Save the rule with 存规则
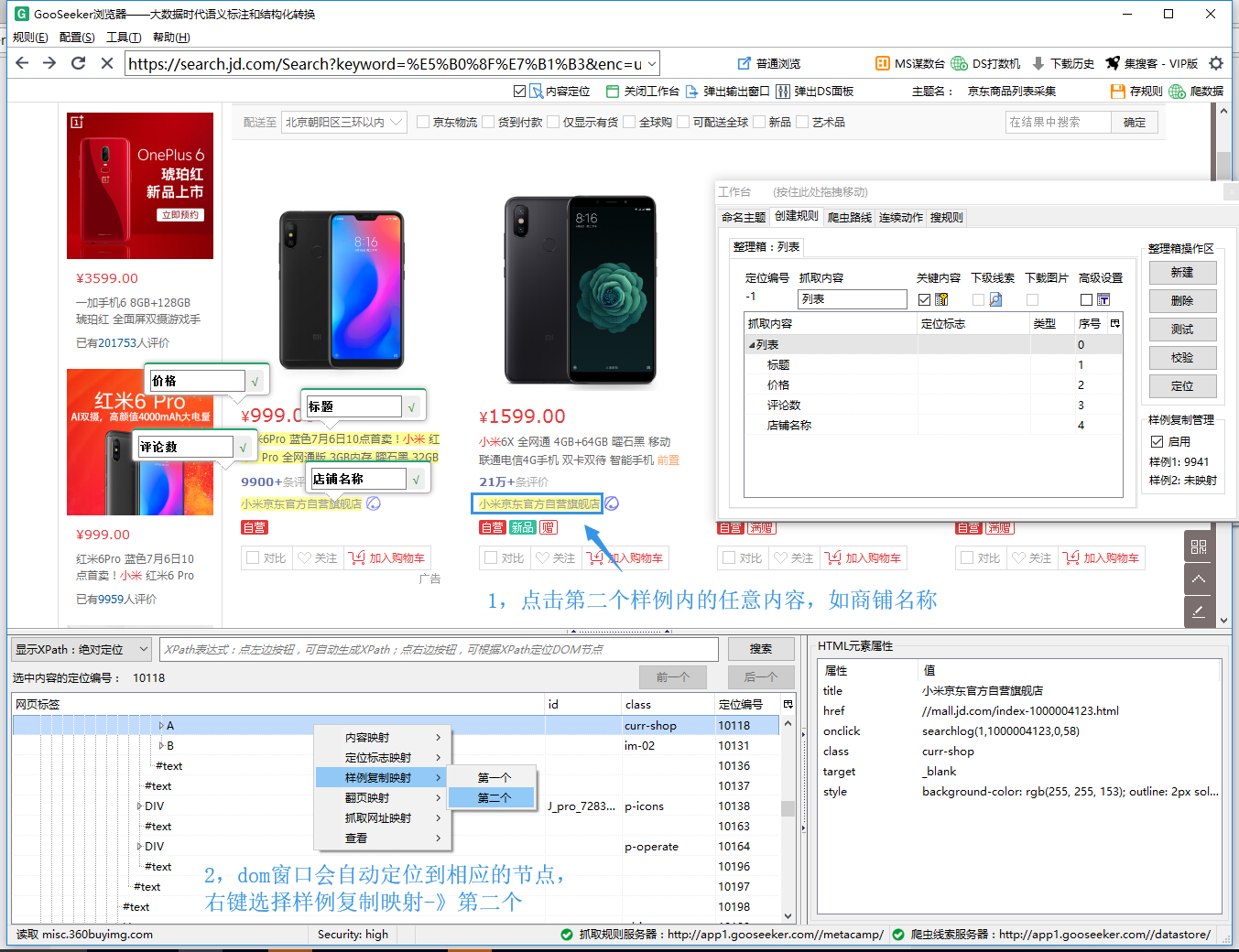Image resolution: width=1239 pixels, height=952 pixels. [x=1136, y=91]
